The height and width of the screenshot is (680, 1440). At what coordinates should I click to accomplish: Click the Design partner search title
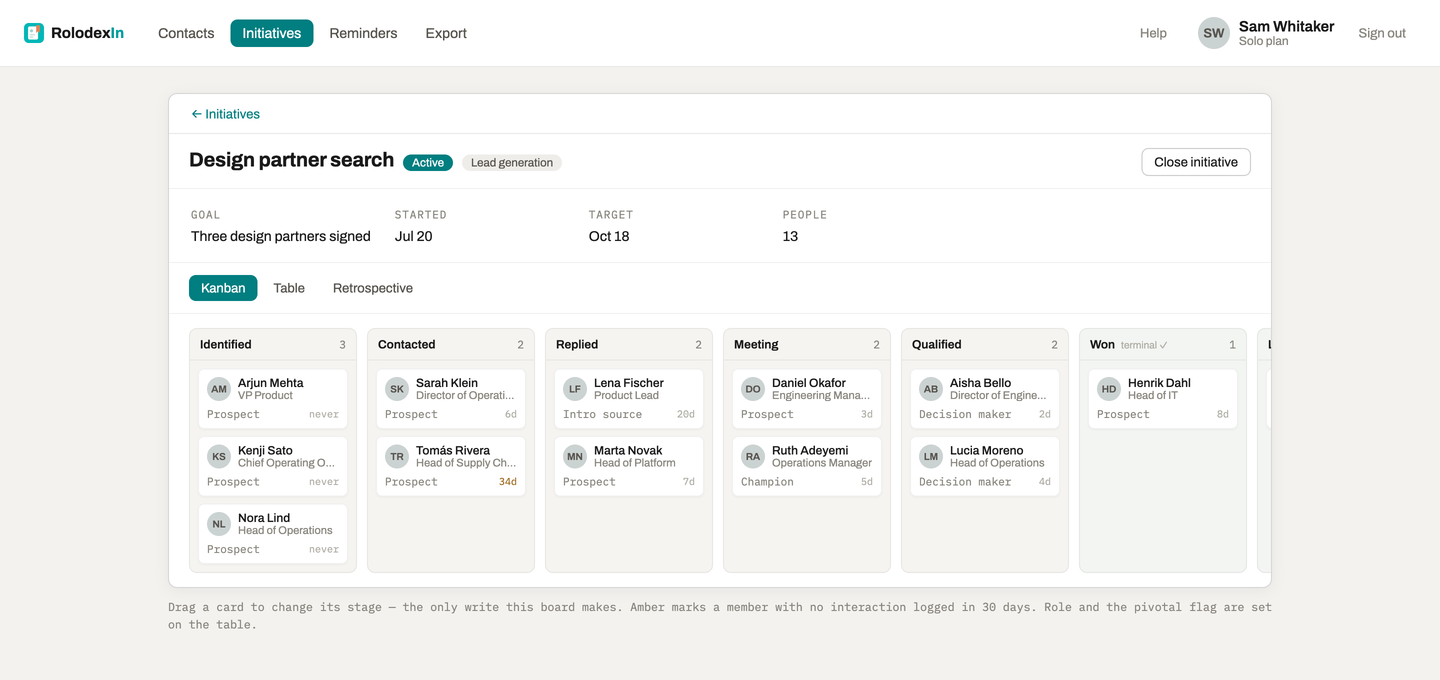(x=292, y=160)
